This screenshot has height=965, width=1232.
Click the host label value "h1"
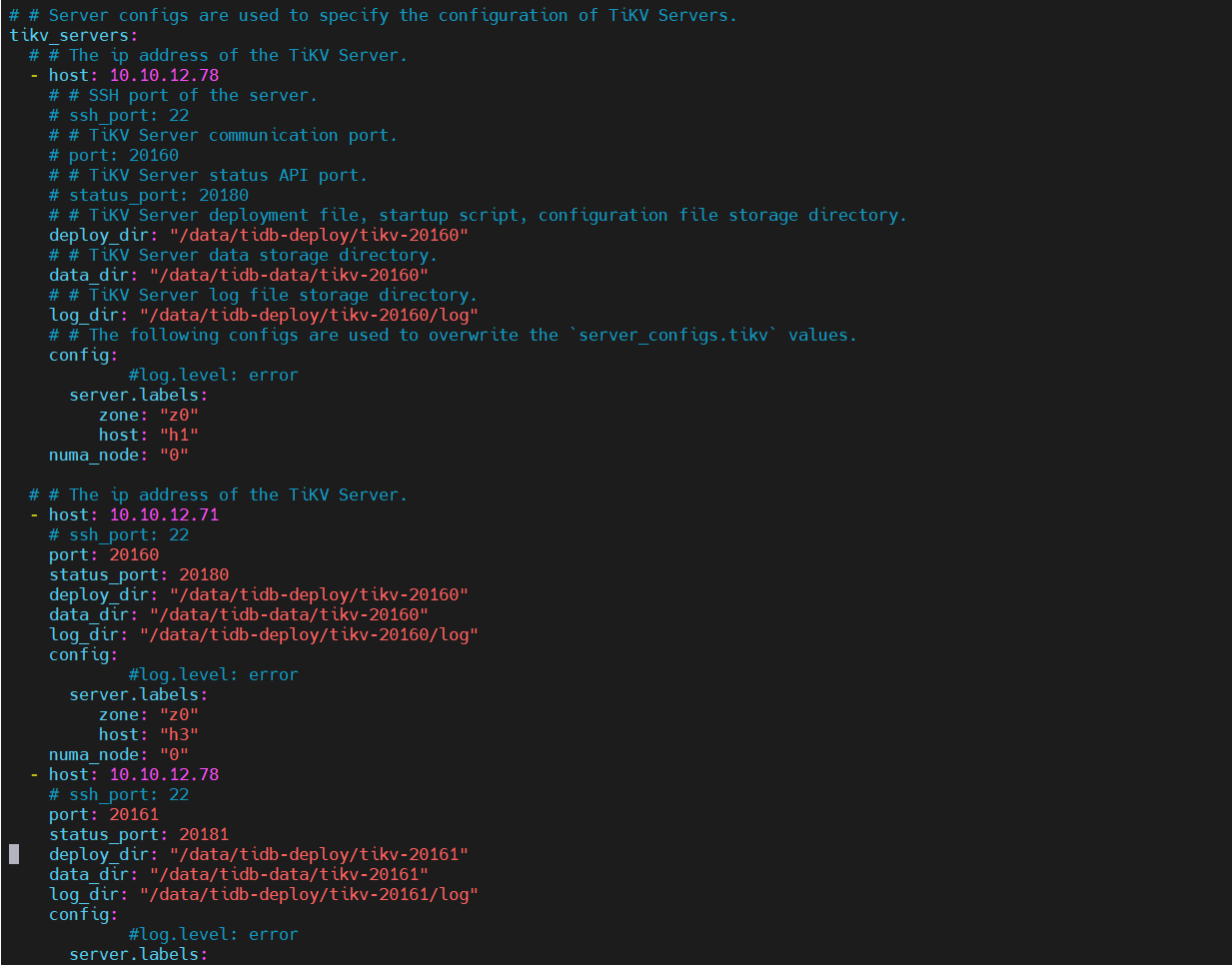click(x=179, y=436)
